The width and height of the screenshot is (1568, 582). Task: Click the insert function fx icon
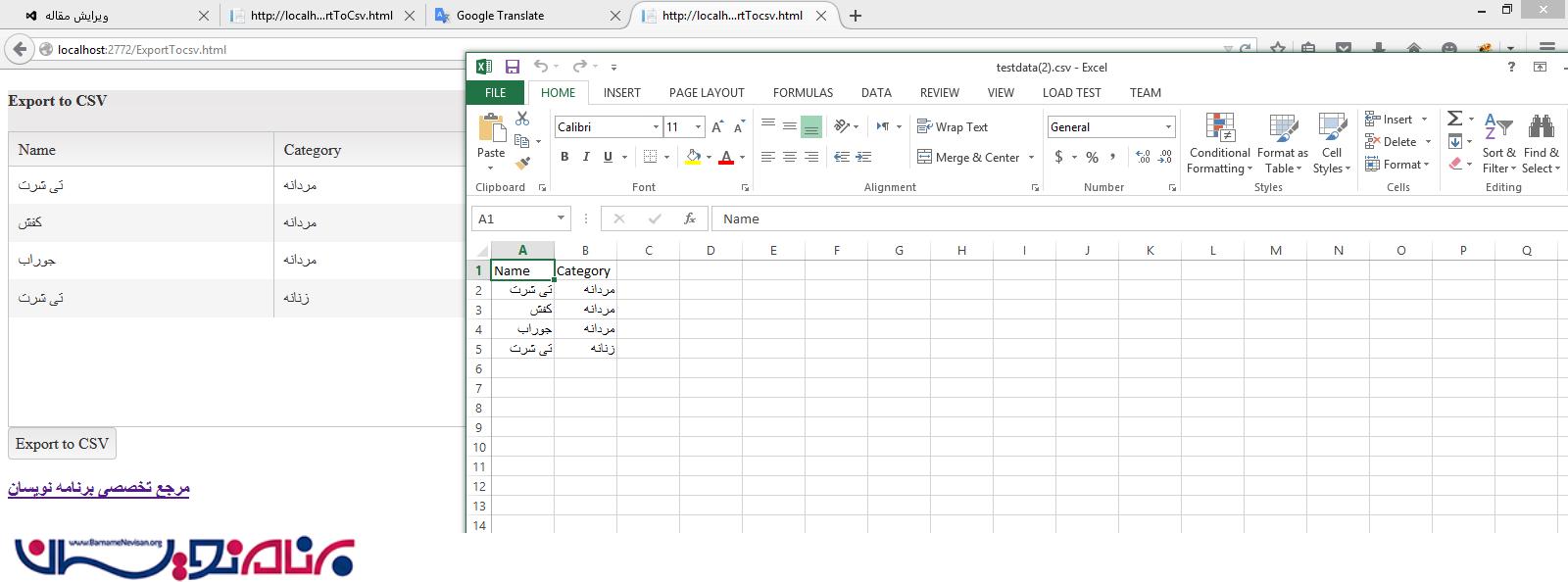tap(690, 218)
